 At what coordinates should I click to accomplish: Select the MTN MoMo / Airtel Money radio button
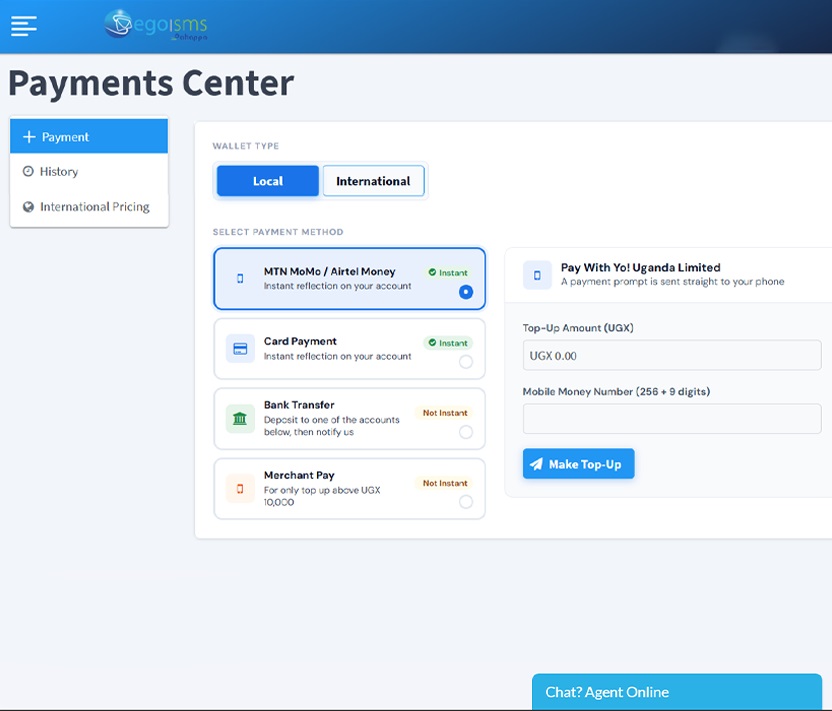pyautogui.click(x=465, y=292)
